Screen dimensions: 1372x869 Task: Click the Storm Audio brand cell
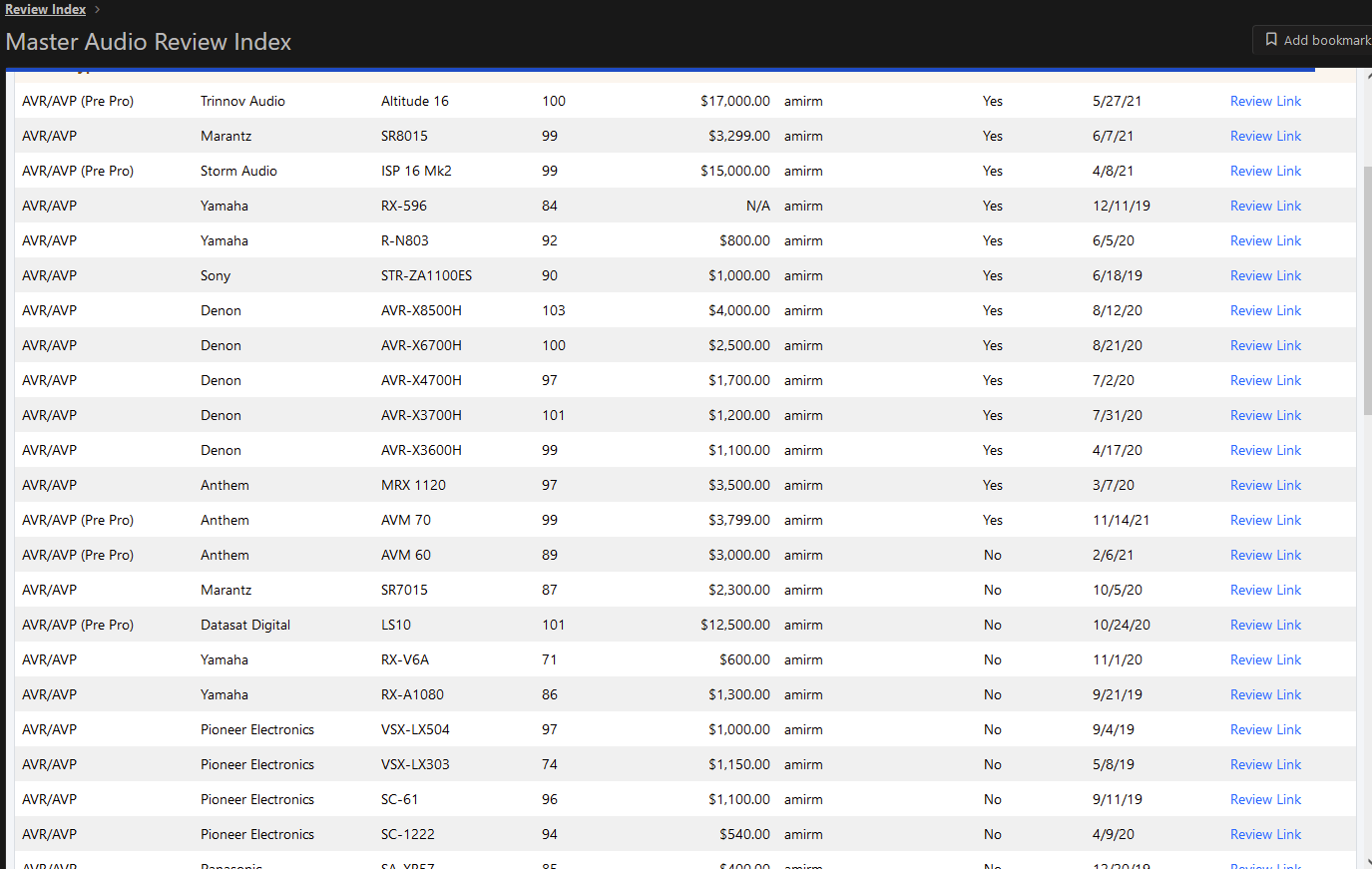click(x=238, y=171)
